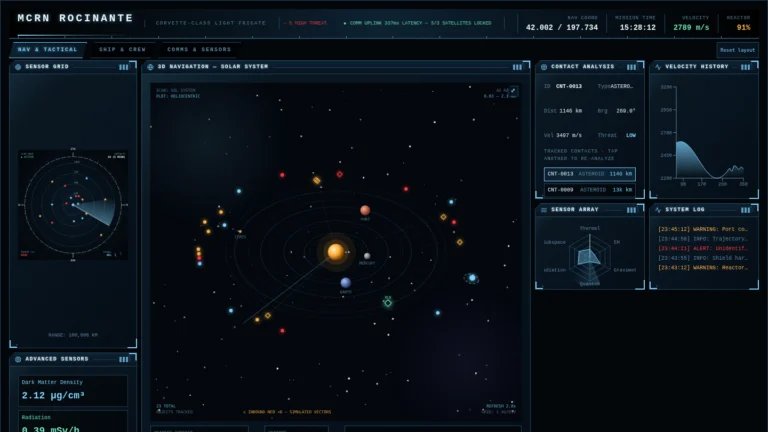Screen dimensions: 768x432
Task: Open the 23:44:58 INFO Trajectory log entry
Action: 703,239
